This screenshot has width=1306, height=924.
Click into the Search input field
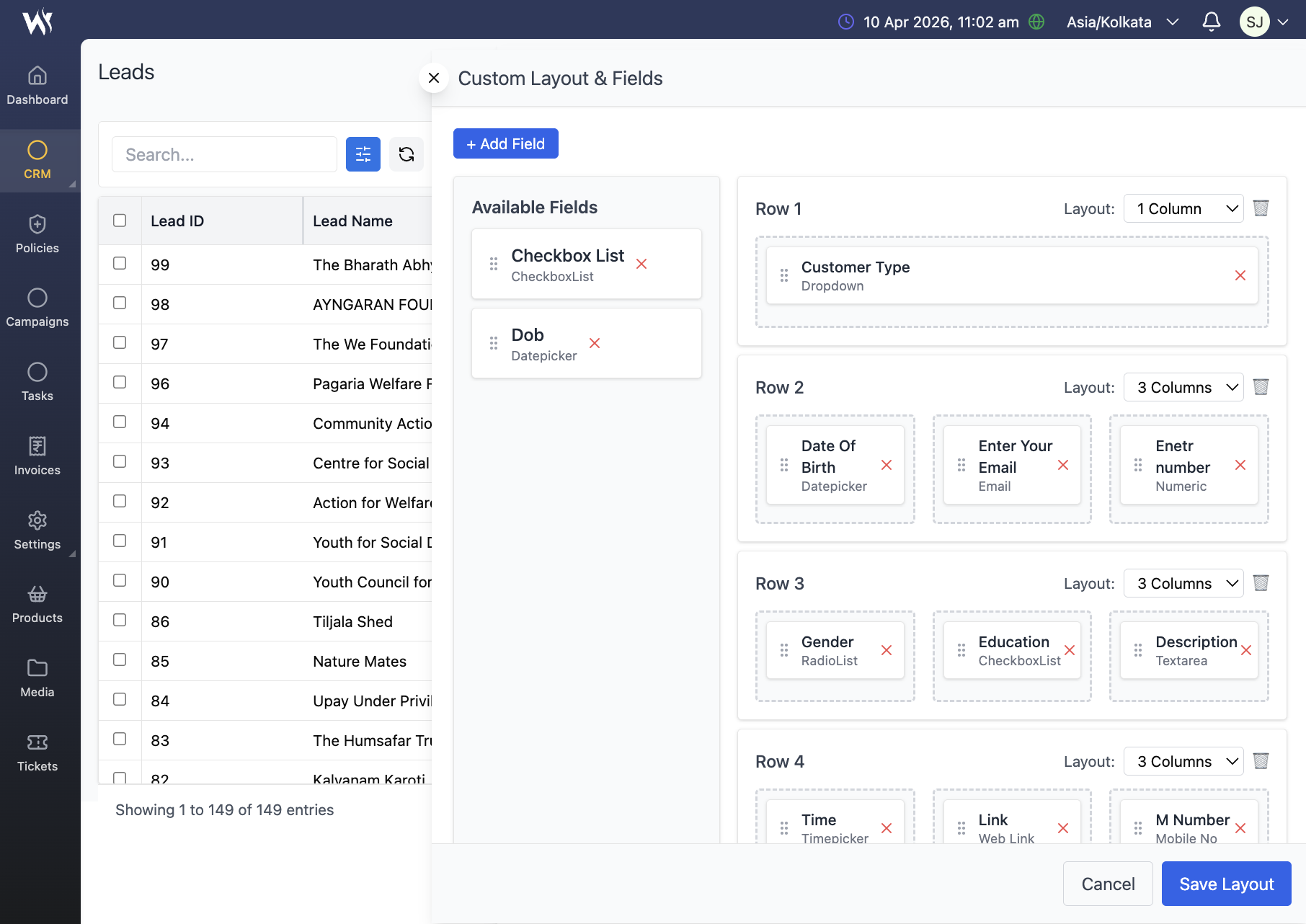click(224, 154)
